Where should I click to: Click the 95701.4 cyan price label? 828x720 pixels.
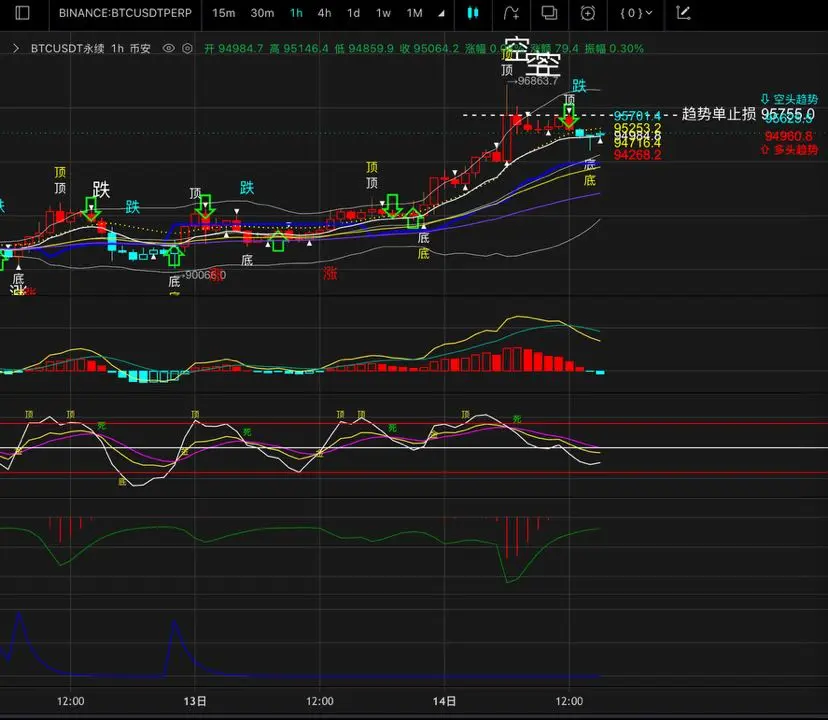point(637,116)
